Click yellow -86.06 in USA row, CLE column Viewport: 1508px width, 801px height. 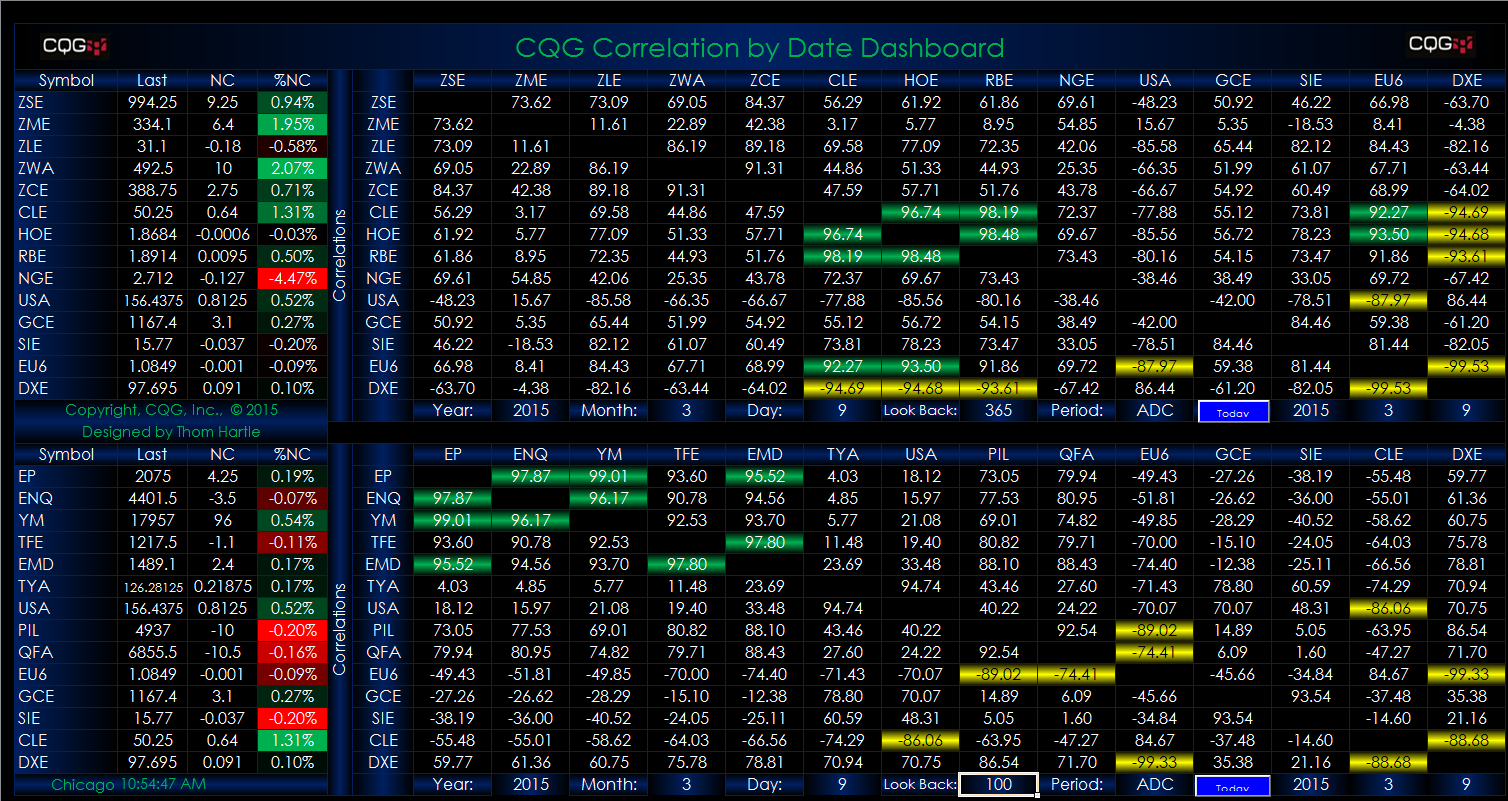point(1388,608)
